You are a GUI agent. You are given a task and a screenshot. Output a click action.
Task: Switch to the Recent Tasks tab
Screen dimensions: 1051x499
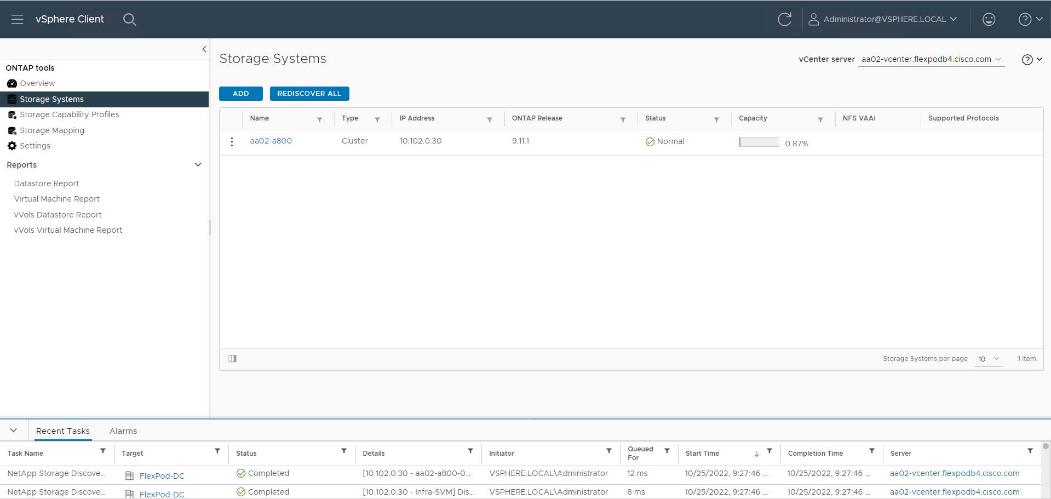(62, 431)
